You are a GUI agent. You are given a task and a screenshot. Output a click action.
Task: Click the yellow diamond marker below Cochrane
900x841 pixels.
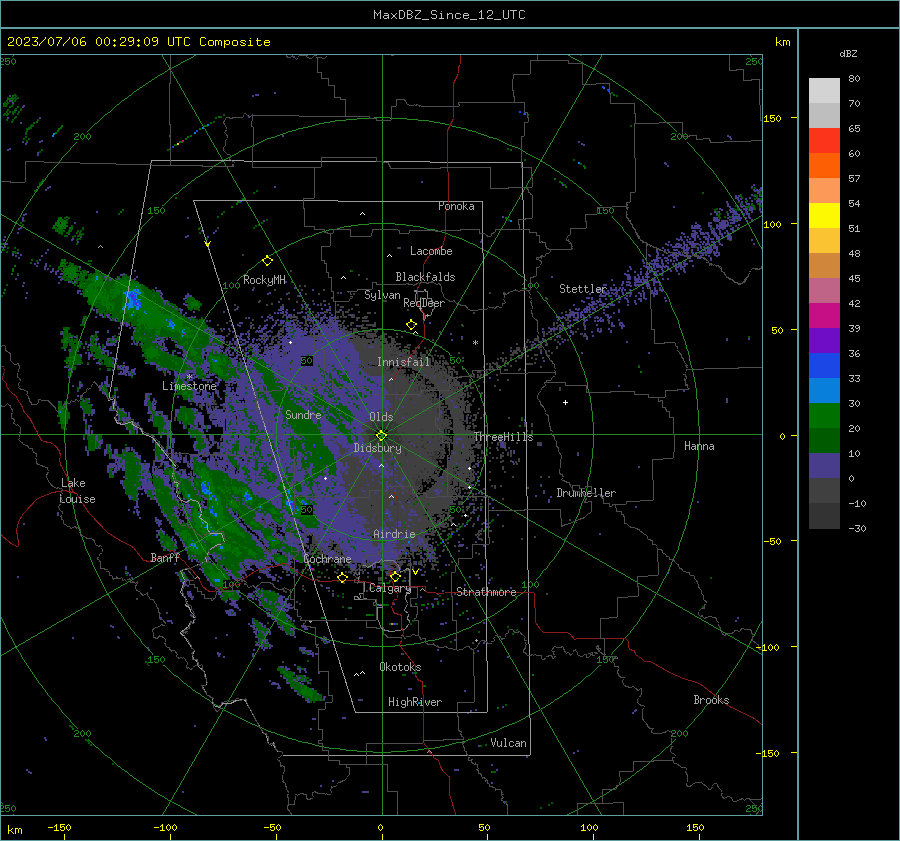[343, 577]
